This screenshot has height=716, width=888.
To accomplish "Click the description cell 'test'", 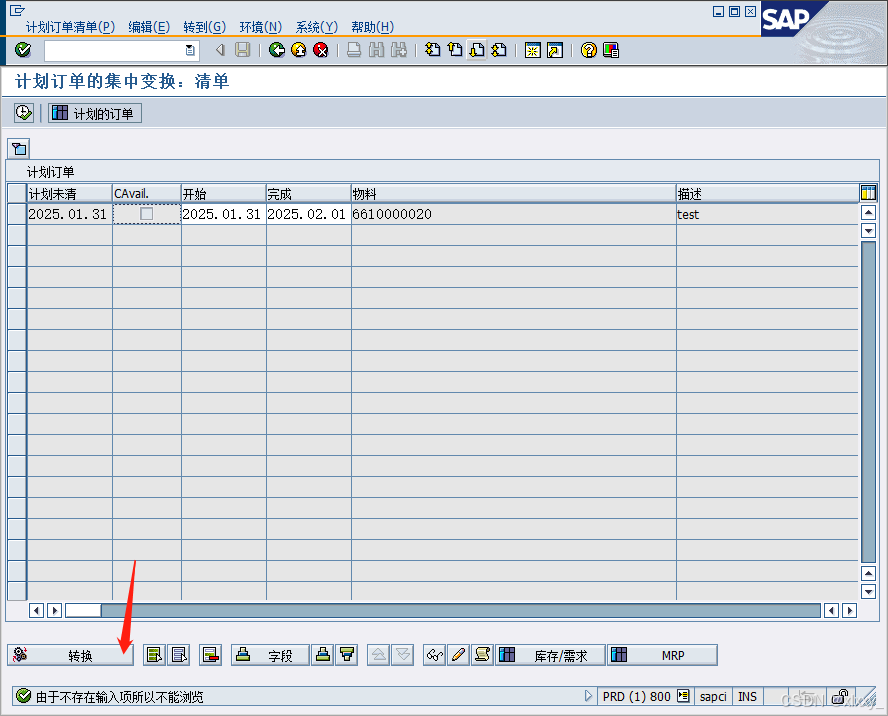I will coord(767,214).
